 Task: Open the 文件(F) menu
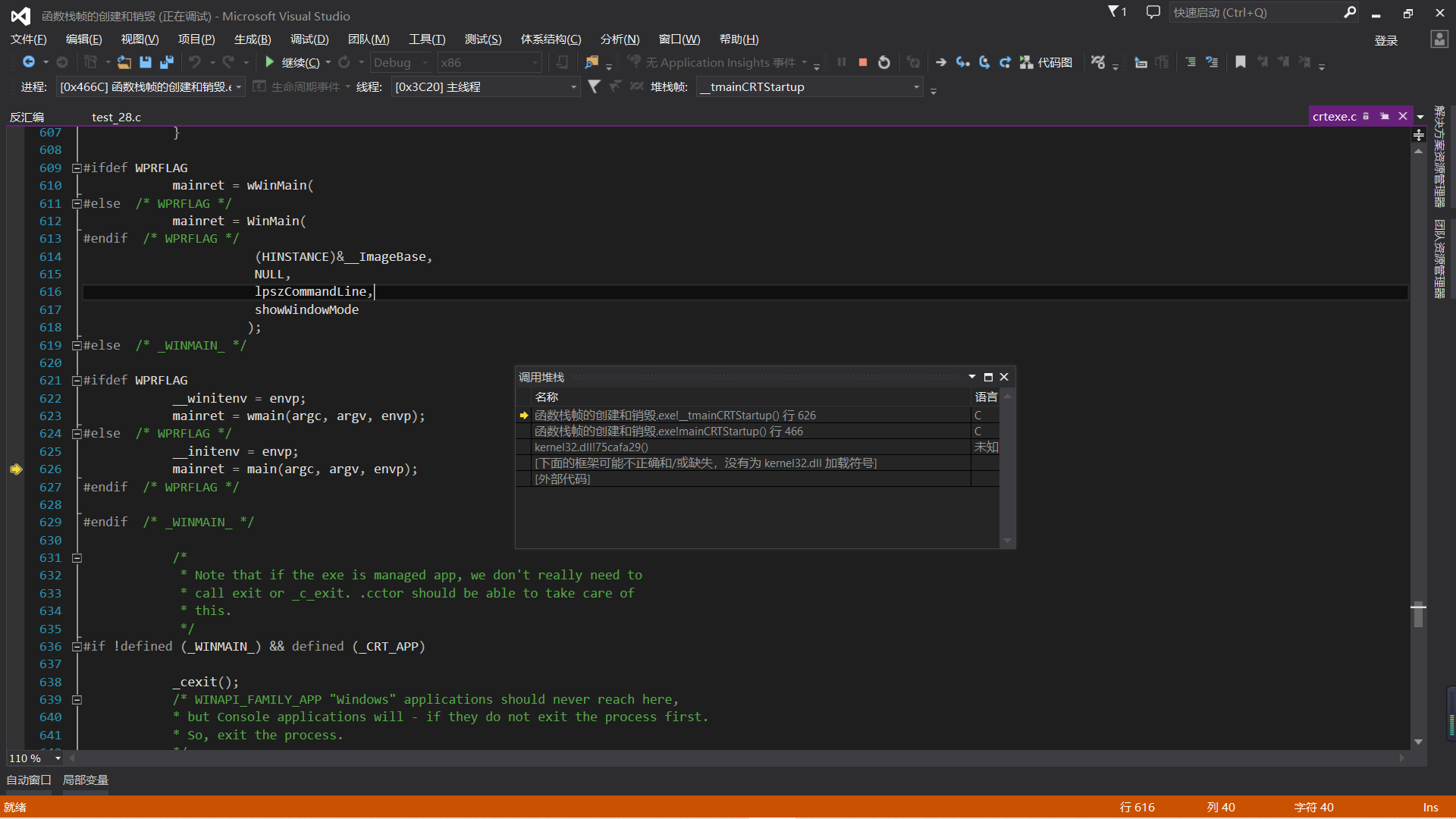coord(29,39)
